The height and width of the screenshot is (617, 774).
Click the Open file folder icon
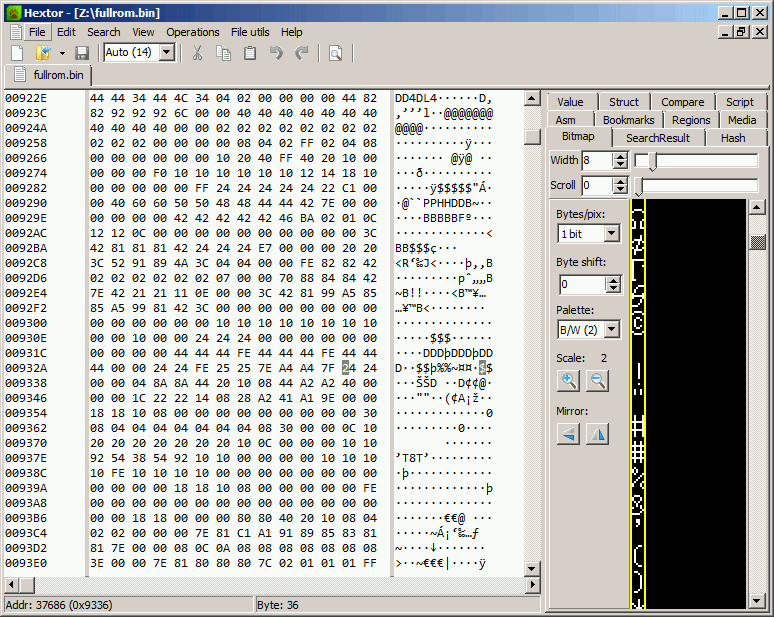click(43, 53)
